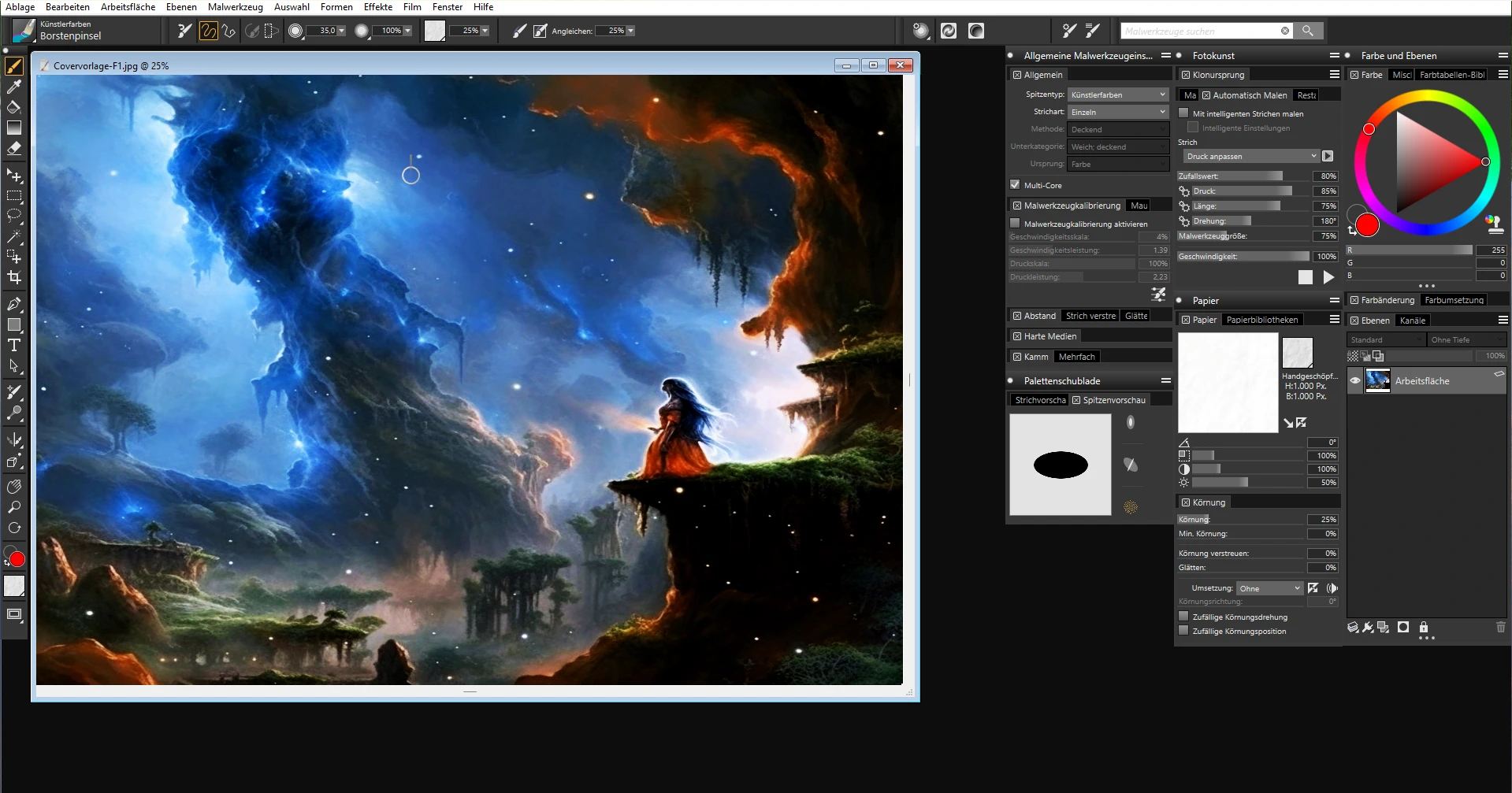
Task: Click the reset brush tool icon
Action: [185, 31]
